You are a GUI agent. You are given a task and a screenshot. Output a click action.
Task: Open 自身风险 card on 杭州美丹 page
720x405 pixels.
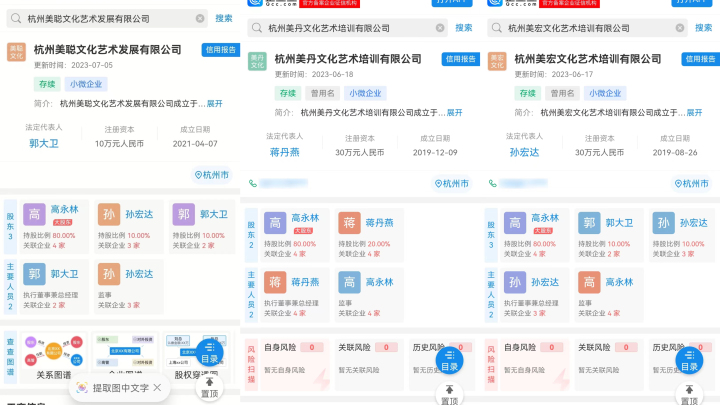point(295,365)
